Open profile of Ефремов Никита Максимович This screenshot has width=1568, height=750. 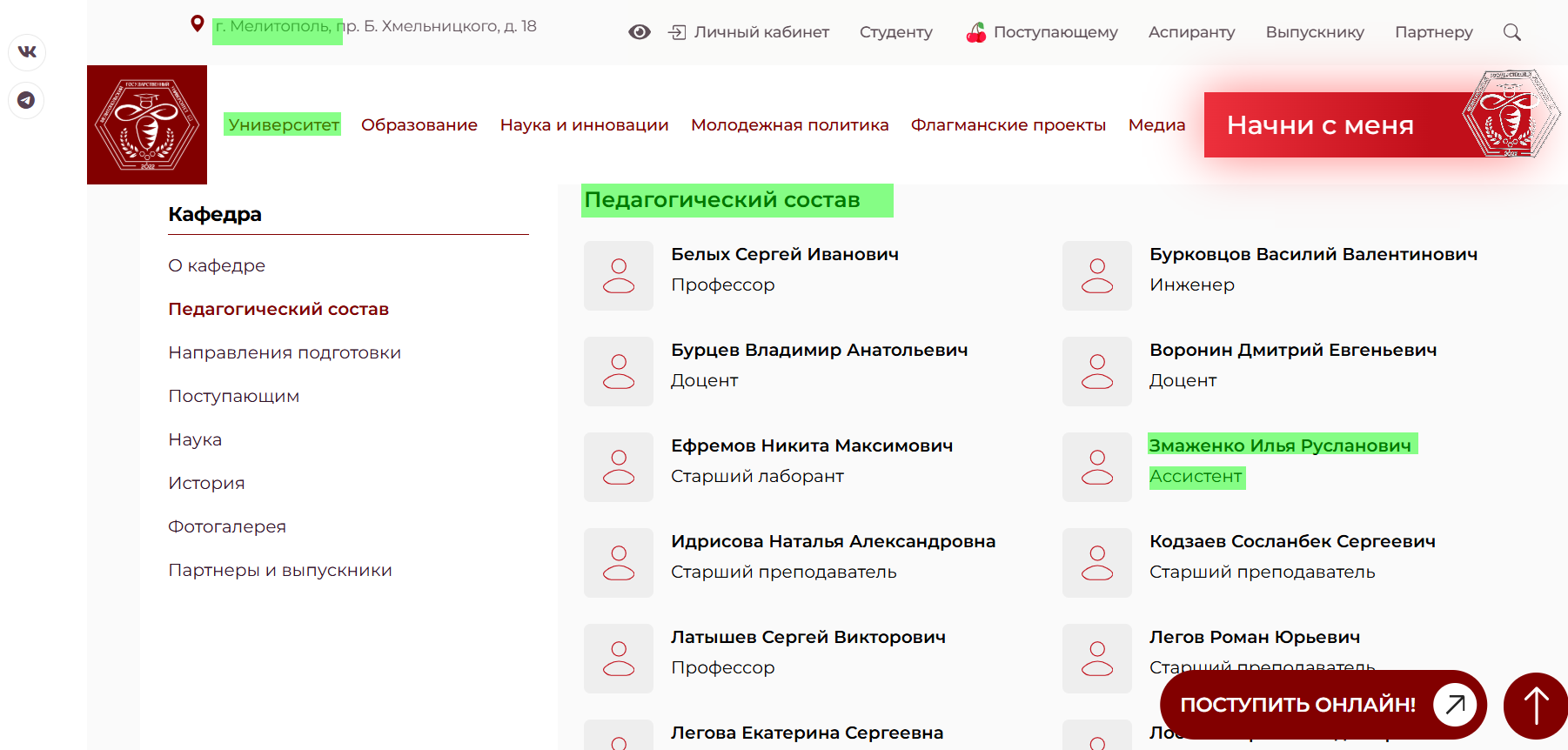(812, 445)
